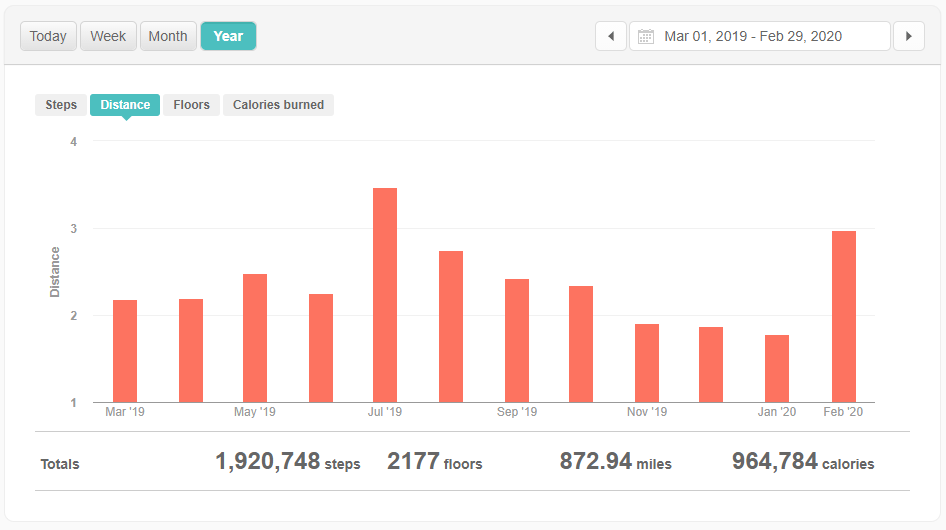The image size is (946, 530).
Task: Click the Sep '19 distance bar
Action: pos(517,340)
